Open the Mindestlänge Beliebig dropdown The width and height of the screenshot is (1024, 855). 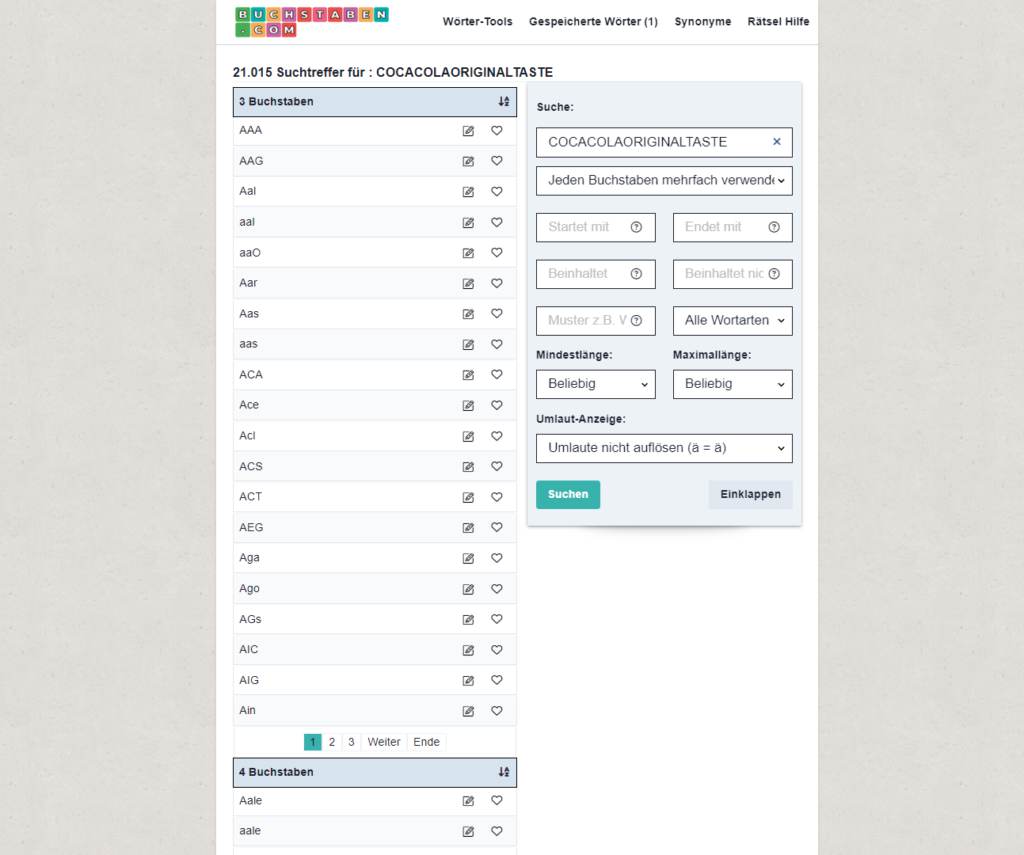click(596, 384)
